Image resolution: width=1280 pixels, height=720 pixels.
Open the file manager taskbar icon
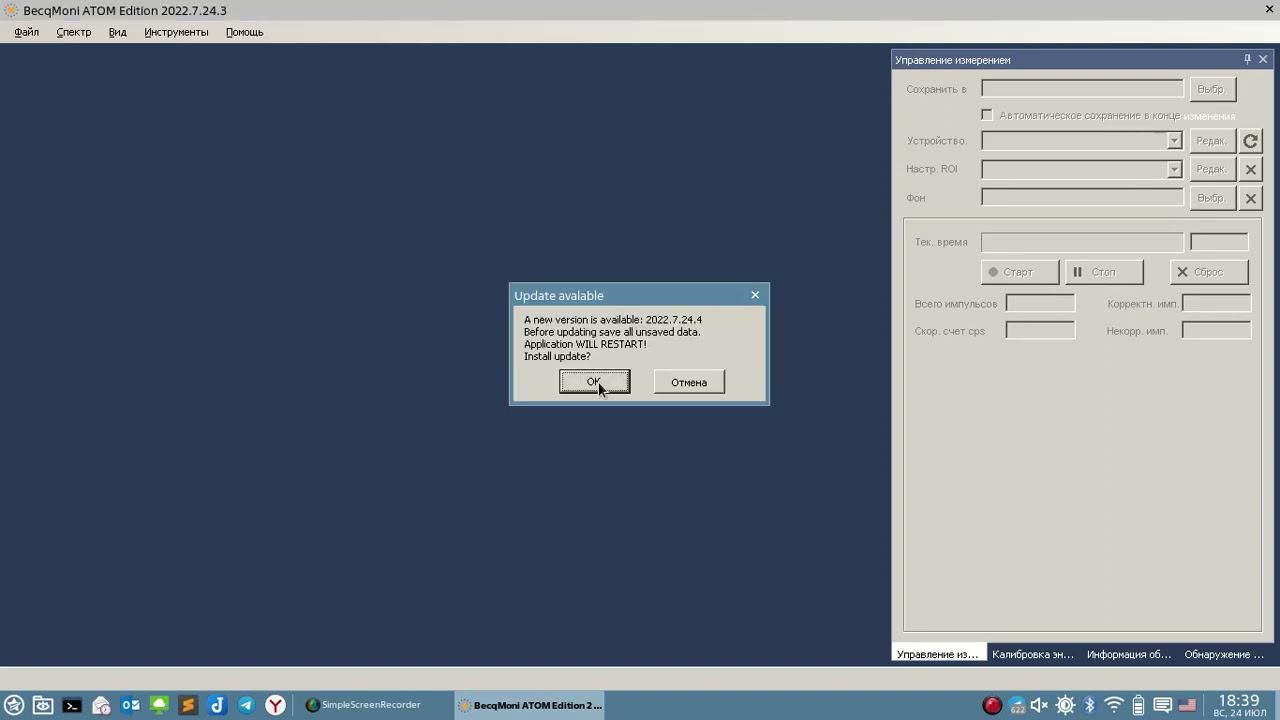tap(43, 705)
